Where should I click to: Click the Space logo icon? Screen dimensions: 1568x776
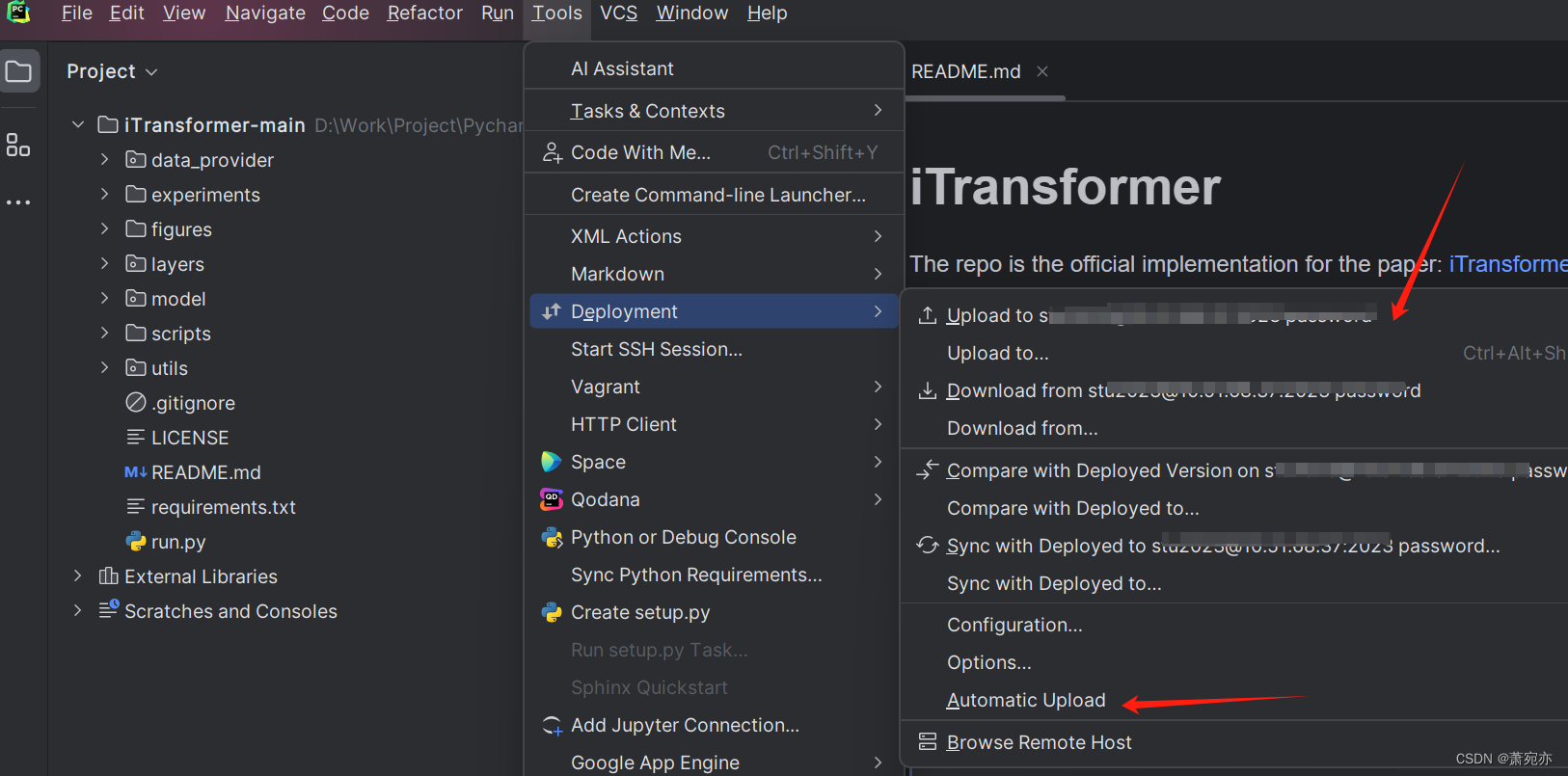pos(552,462)
